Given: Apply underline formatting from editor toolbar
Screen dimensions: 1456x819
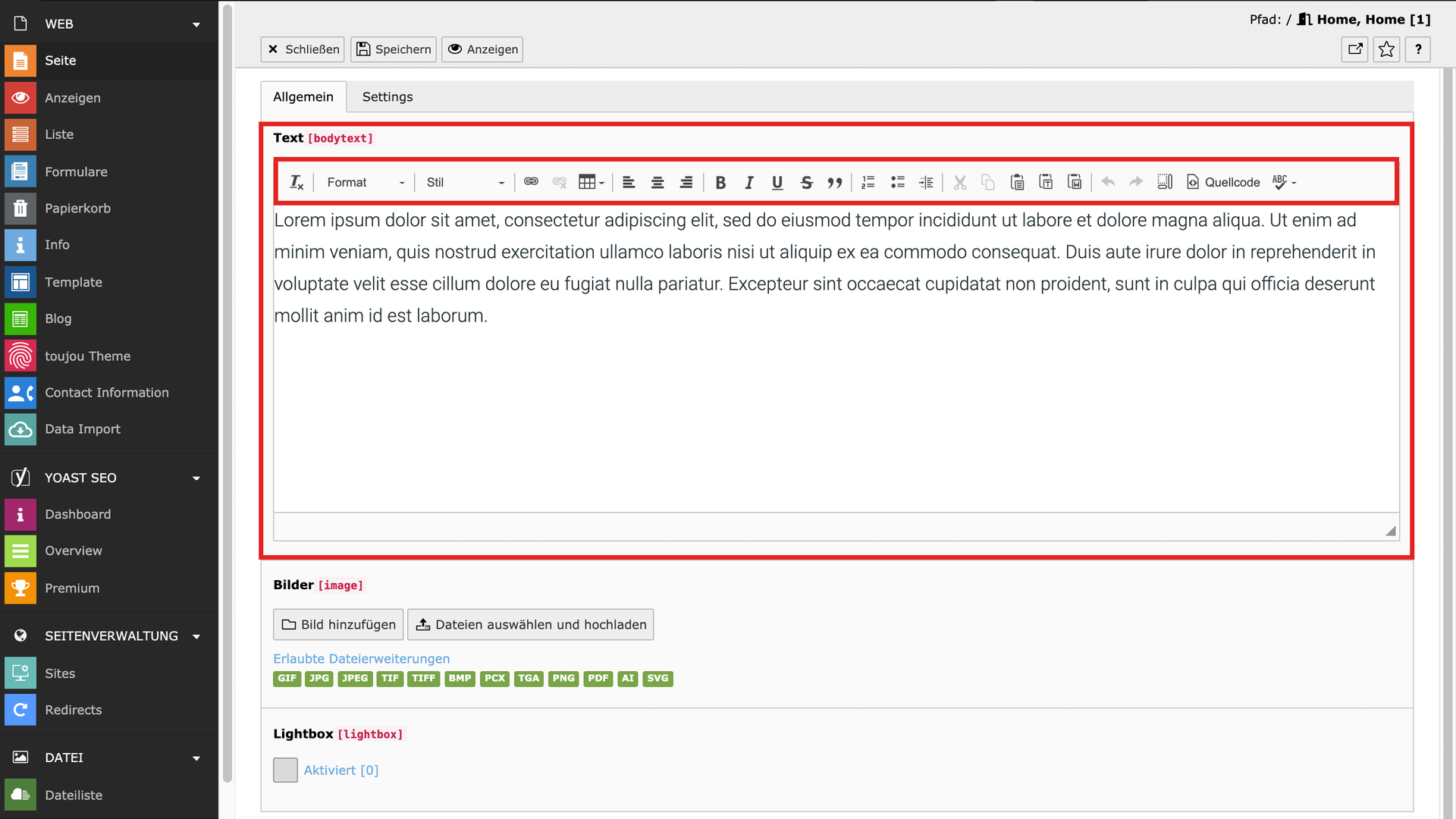Looking at the screenshot, I should click(x=777, y=182).
